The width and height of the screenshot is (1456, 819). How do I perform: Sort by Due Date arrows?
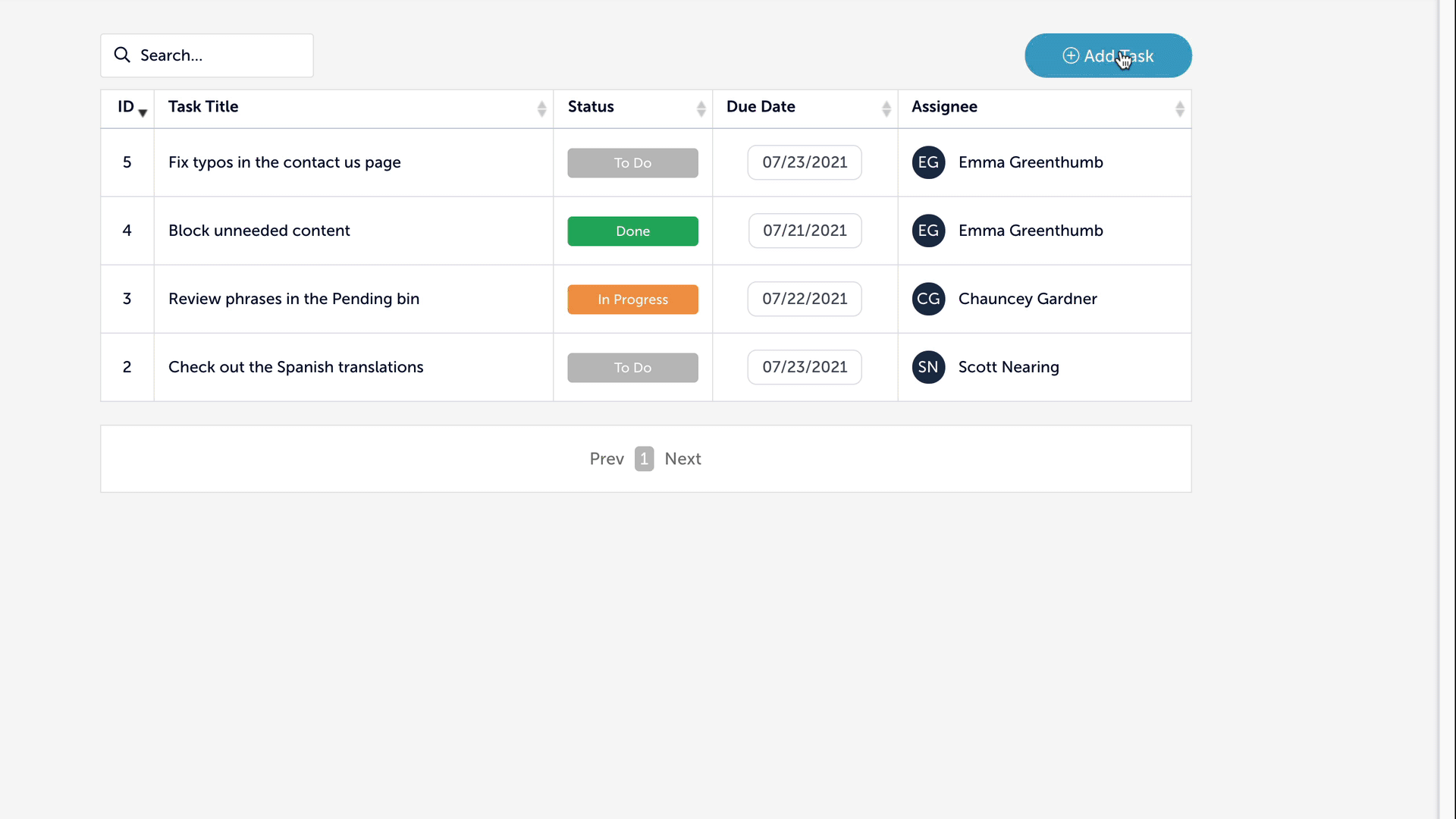click(886, 109)
